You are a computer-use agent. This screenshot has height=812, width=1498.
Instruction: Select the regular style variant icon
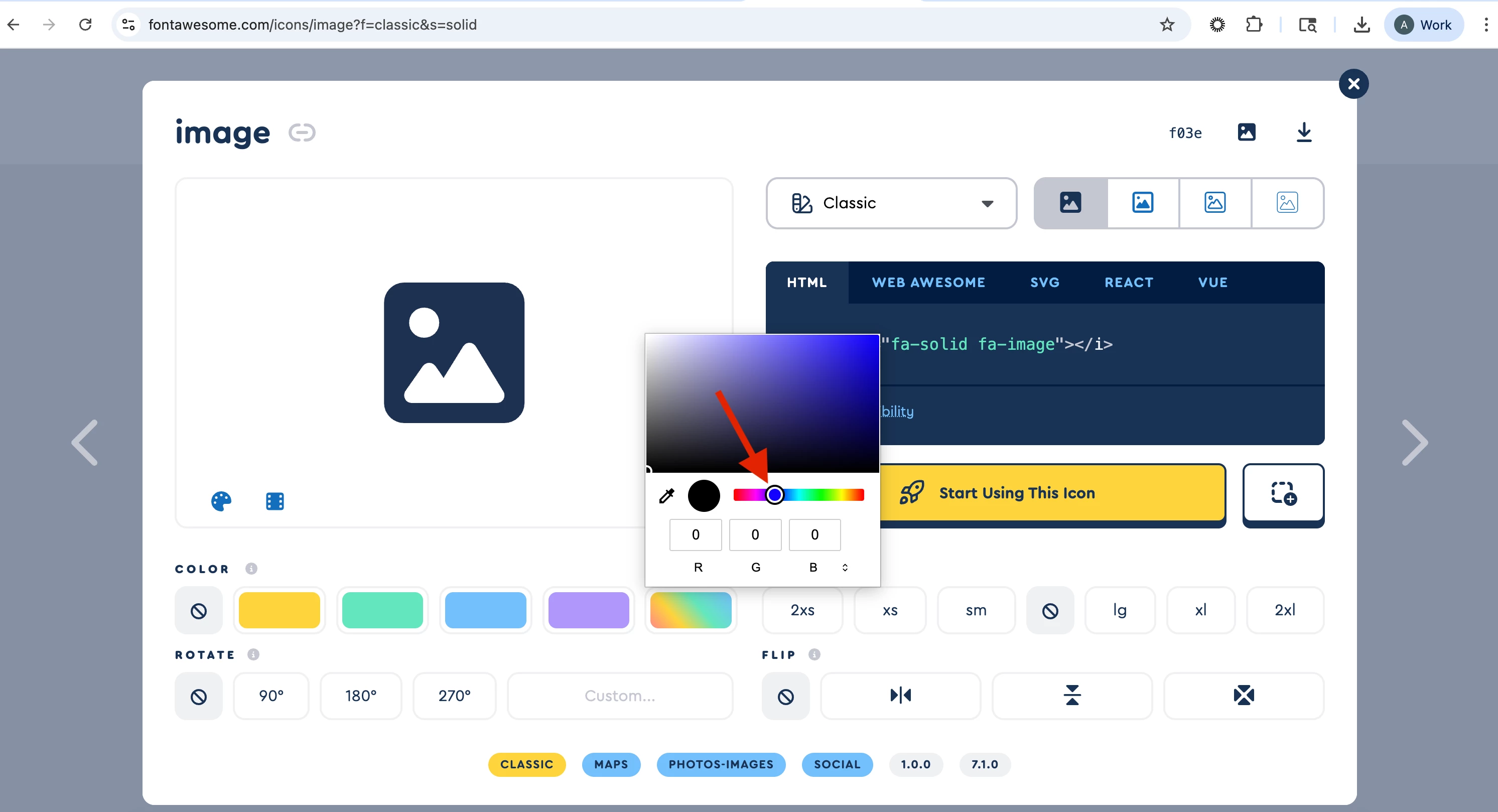1143,202
